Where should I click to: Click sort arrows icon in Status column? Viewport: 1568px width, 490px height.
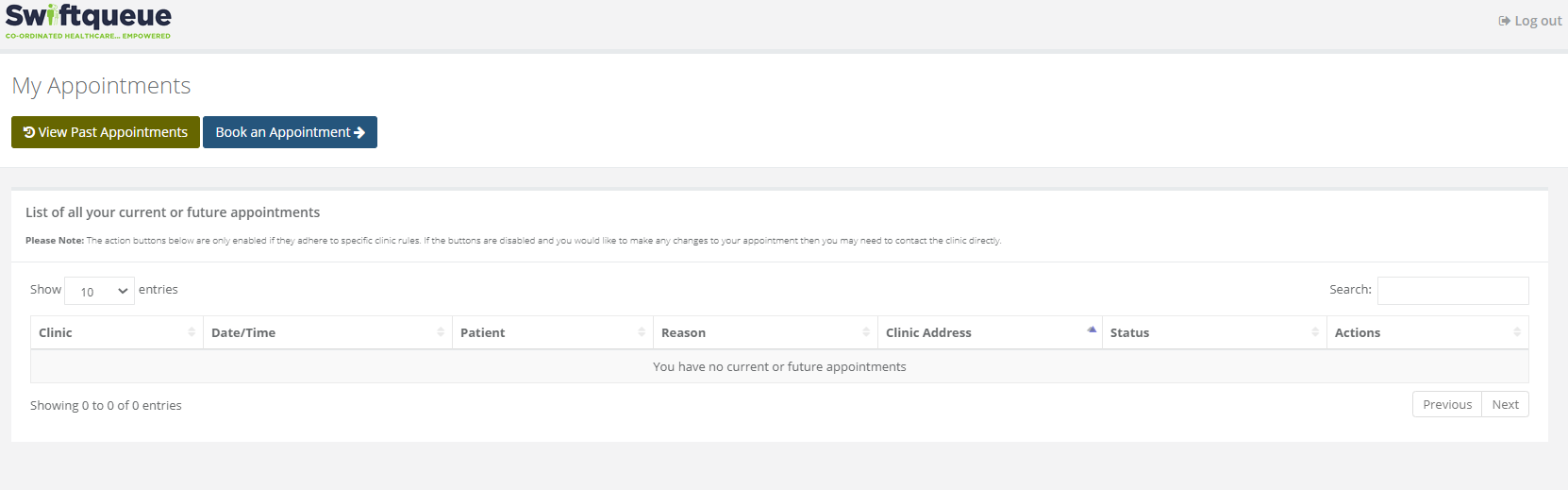(x=1315, y=332)
